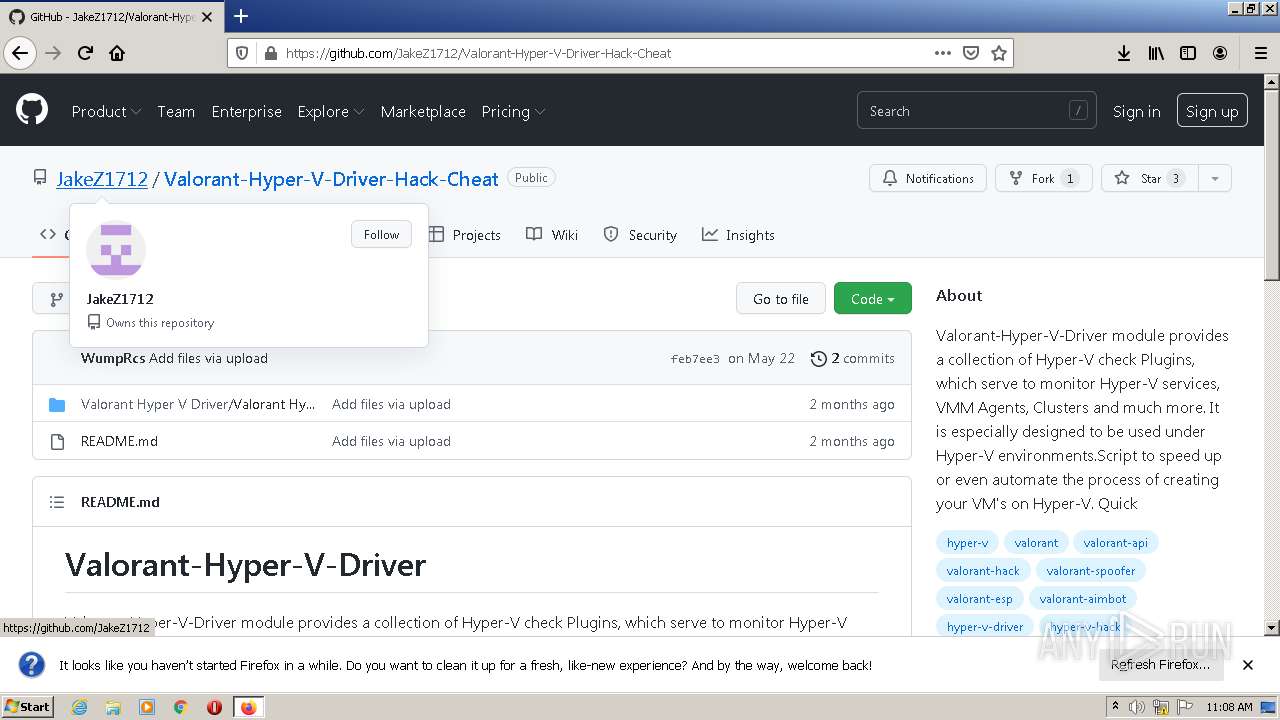Go back with browser back arrow
The height and width of the screenshot is (720, 1280).
coord(20,53)
